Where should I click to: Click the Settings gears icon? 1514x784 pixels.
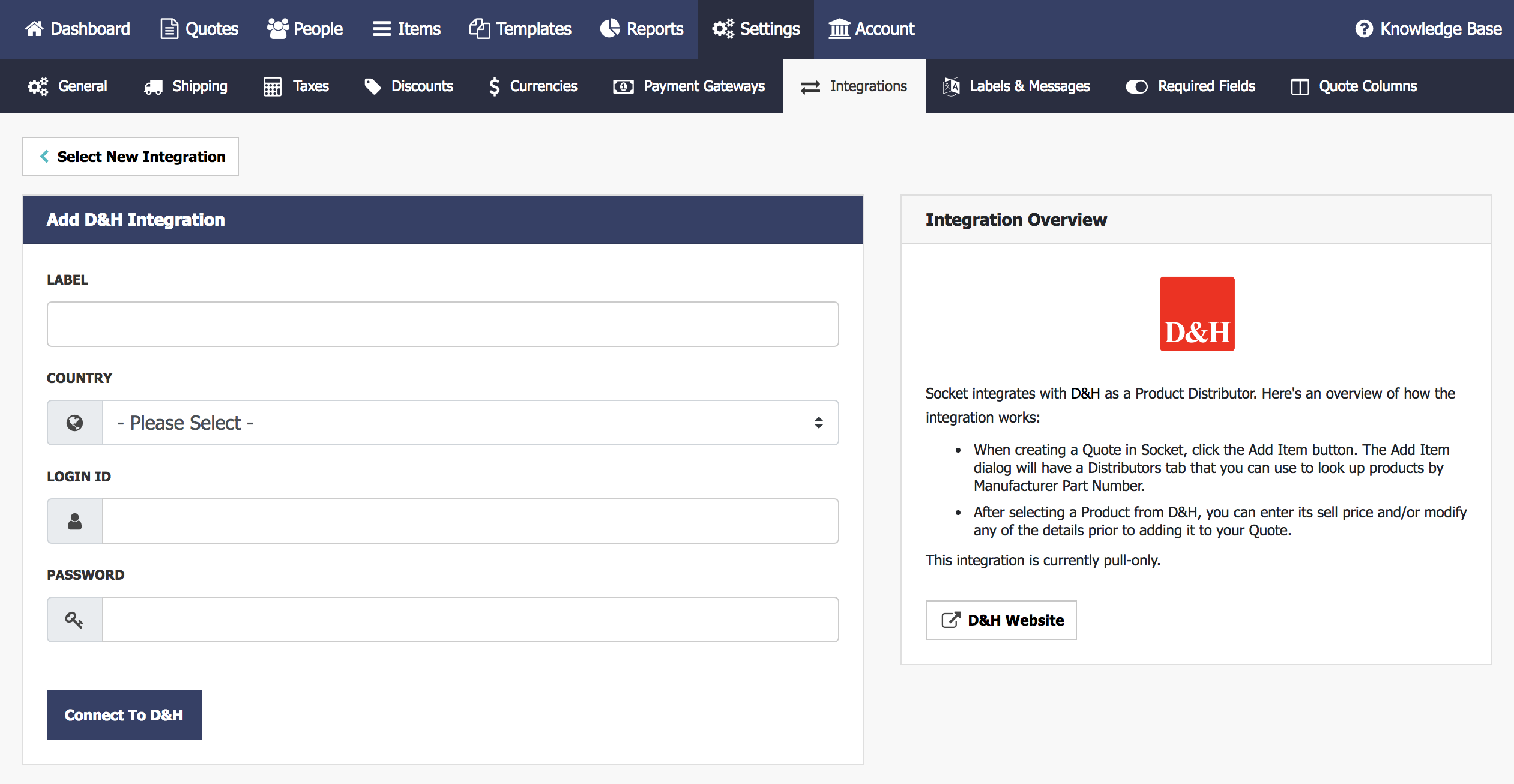pos(723,29)
